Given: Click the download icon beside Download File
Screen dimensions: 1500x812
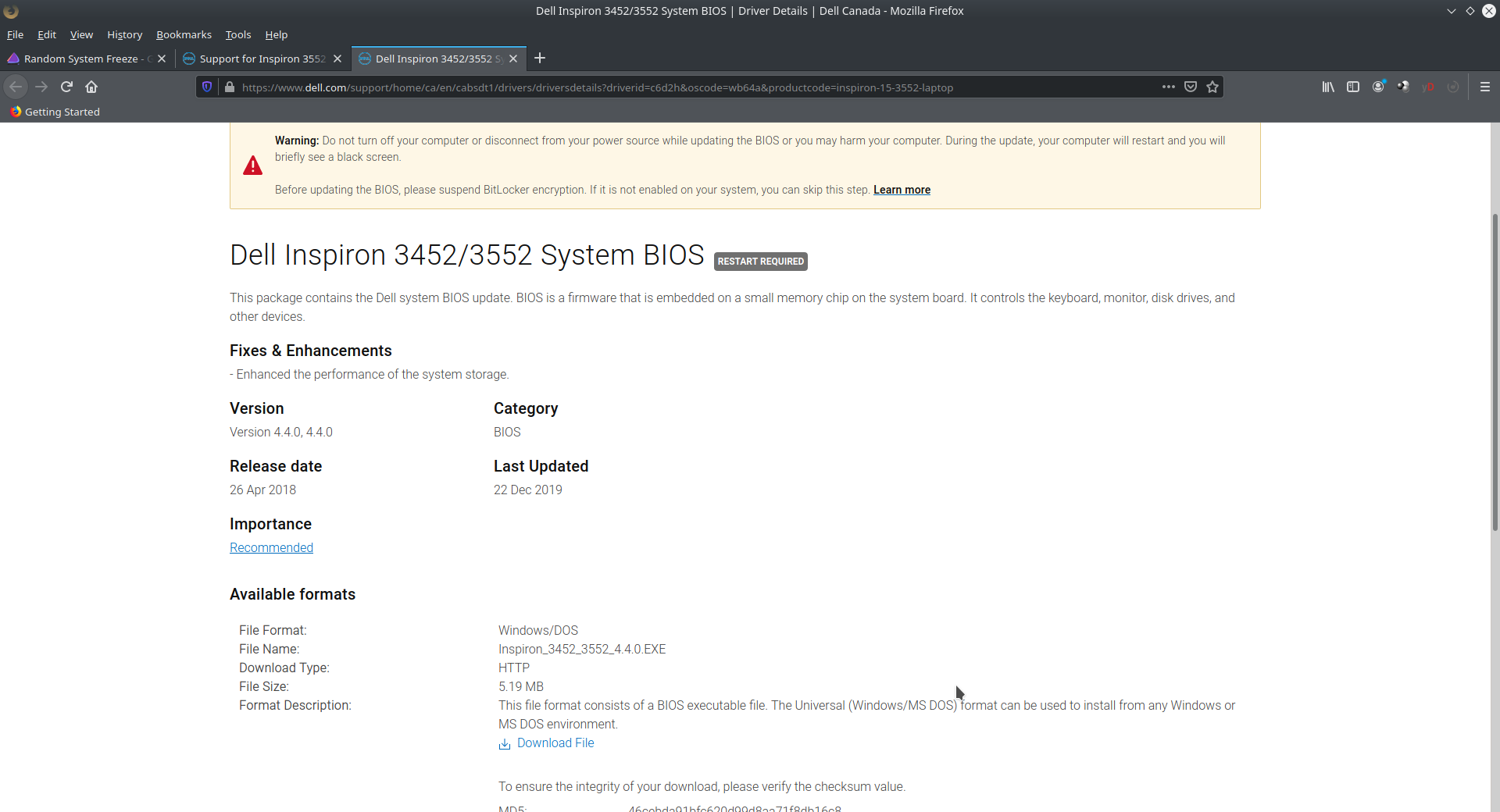Looking at the screenshot, I should click(505, 744).
